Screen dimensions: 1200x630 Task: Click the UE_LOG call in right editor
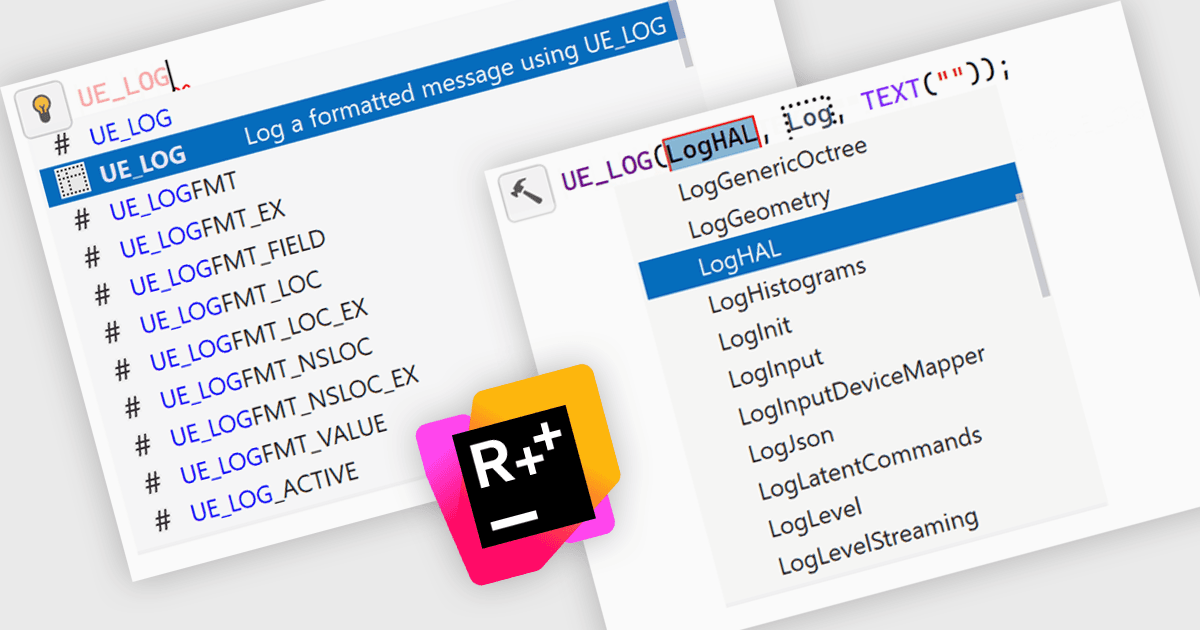click(607, 170)
